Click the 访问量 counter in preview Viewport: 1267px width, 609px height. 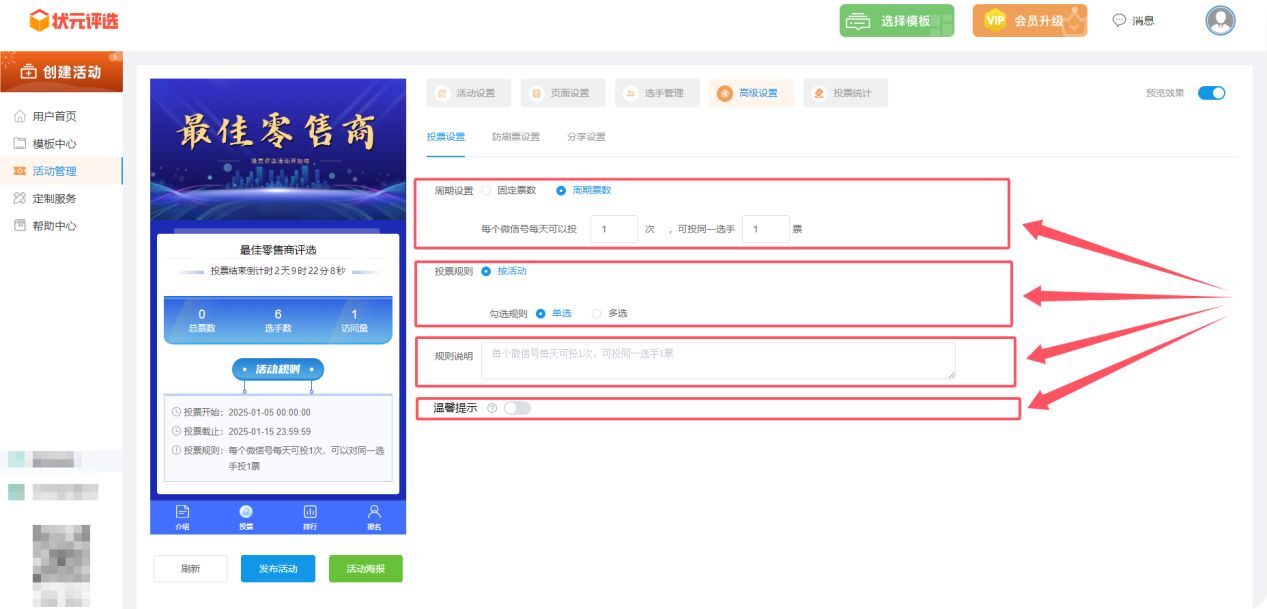(354, 320)
